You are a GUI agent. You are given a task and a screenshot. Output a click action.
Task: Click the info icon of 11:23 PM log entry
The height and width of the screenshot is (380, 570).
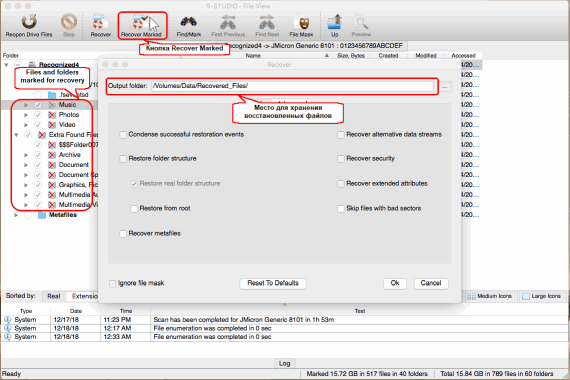pyautogui.click(x=7, y=320)
